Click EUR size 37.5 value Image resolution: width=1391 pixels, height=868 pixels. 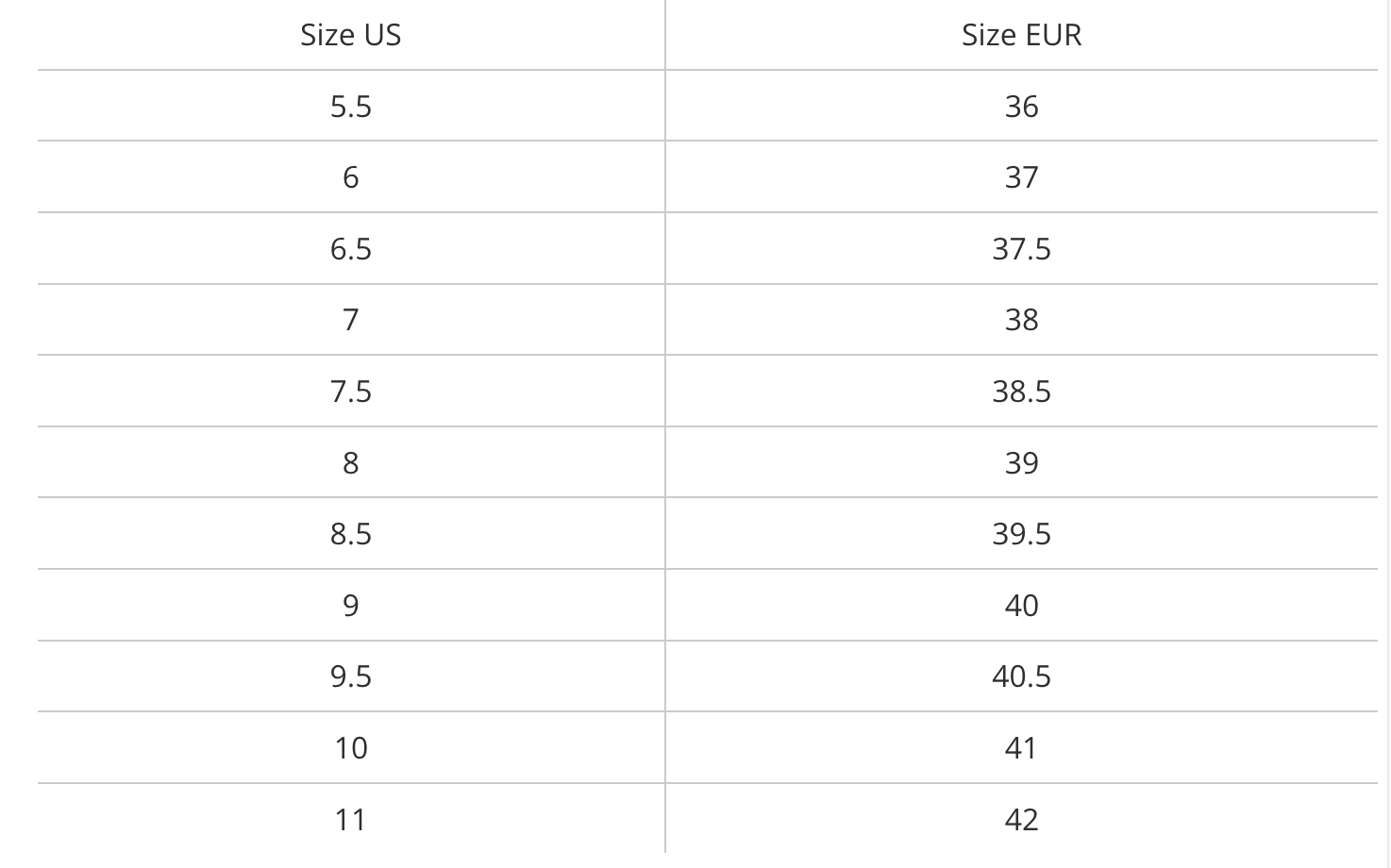coord(1021,249)
